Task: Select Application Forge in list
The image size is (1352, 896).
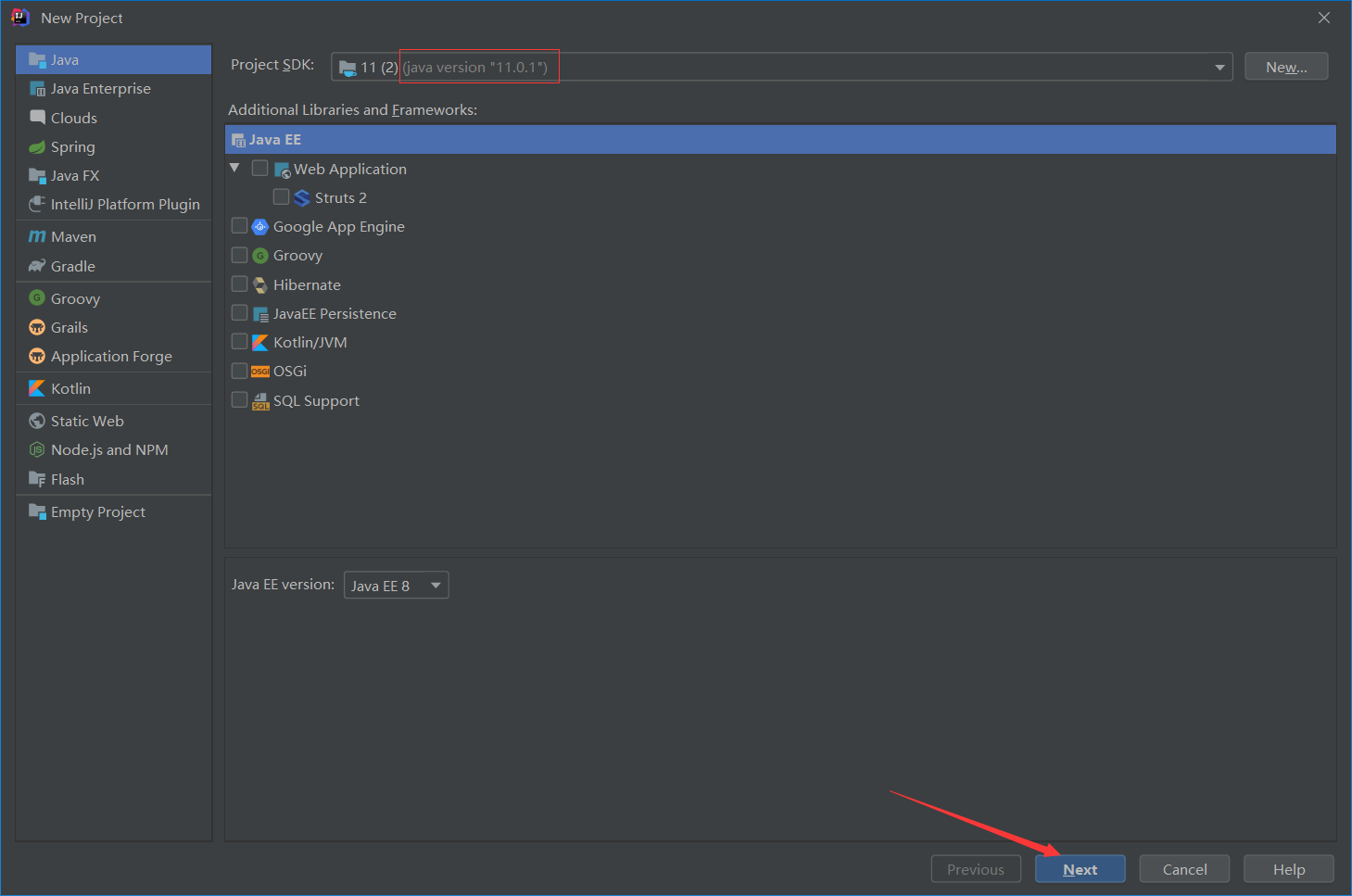Action: coord(113,356)
